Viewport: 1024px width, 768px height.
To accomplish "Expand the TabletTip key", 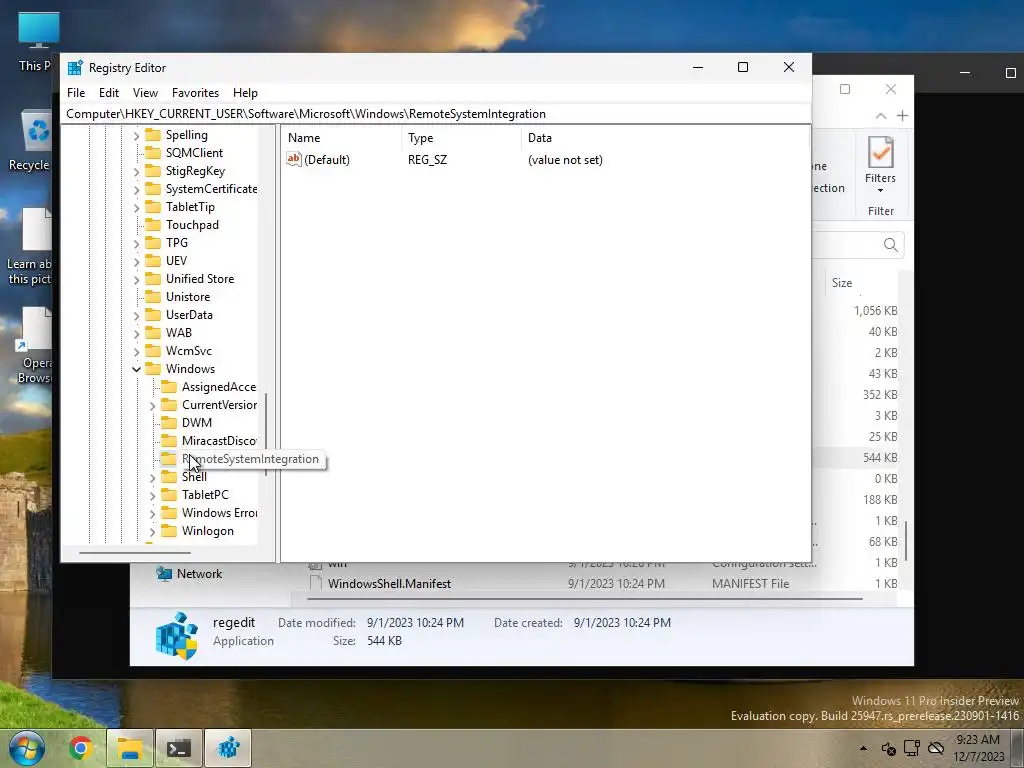I will tap(136, 207).
